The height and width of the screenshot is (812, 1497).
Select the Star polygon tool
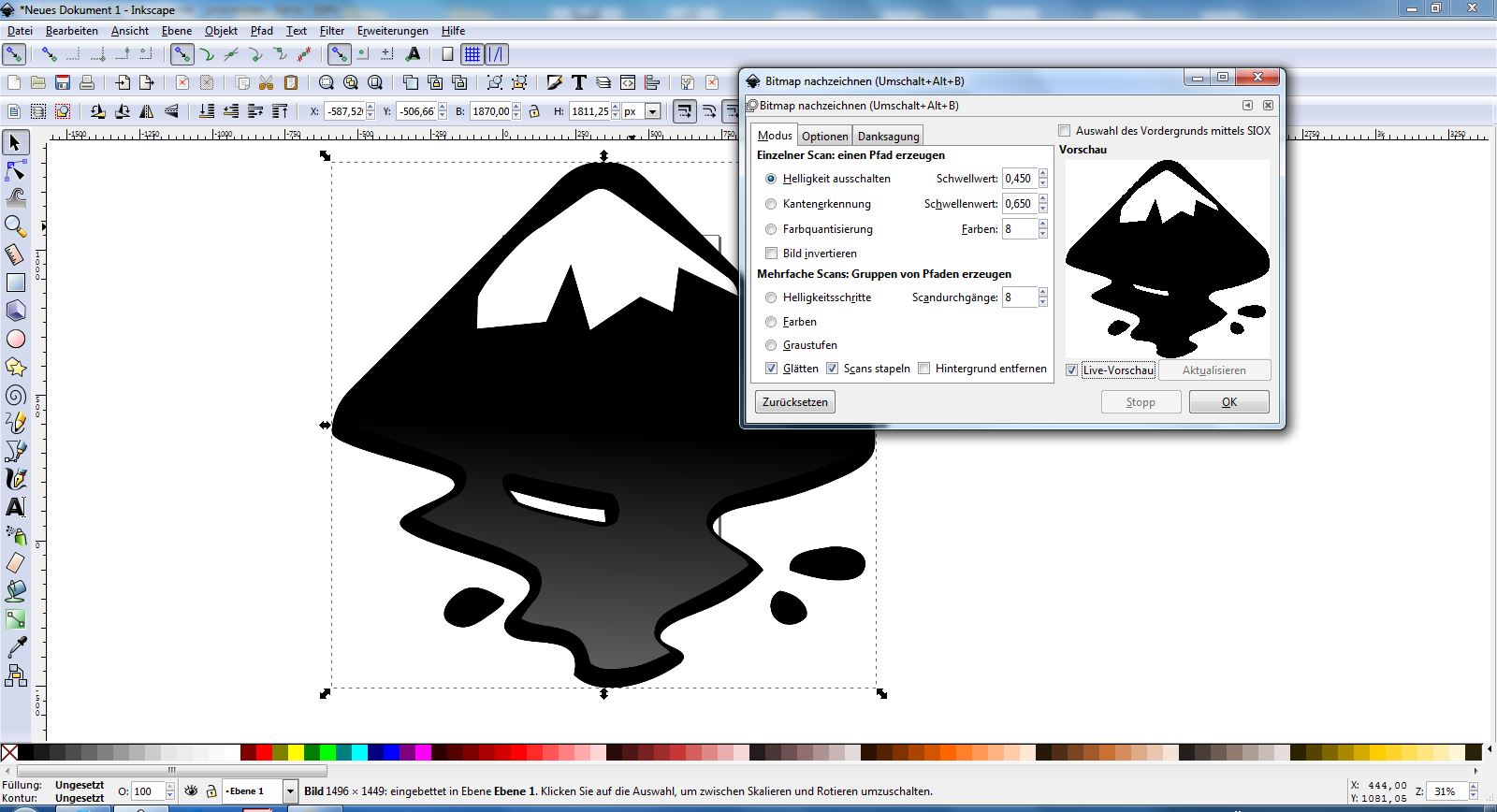tap(15, 367)
